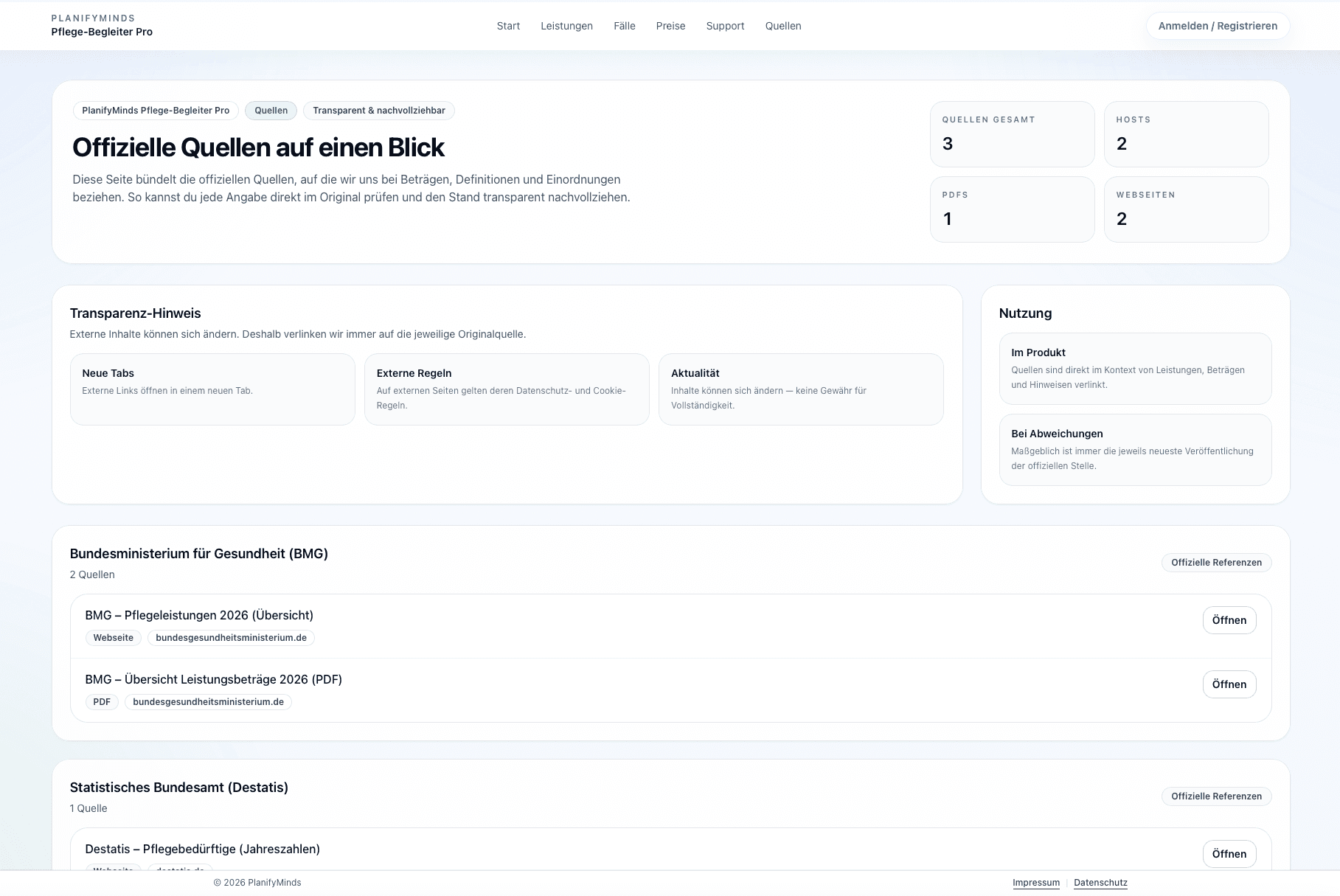Open the Datenschutz footer link
The width and height of the screenshot is (1340, 896).
point(1100,883)
